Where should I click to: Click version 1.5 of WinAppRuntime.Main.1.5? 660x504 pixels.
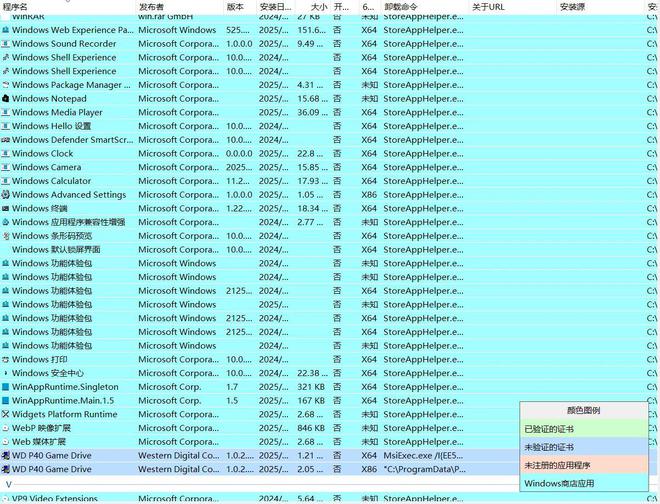(x=232, y=401)
